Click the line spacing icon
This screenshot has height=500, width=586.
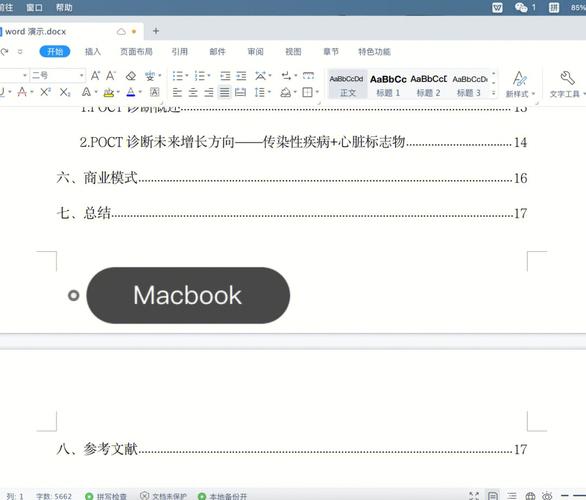tap(259, 92)
